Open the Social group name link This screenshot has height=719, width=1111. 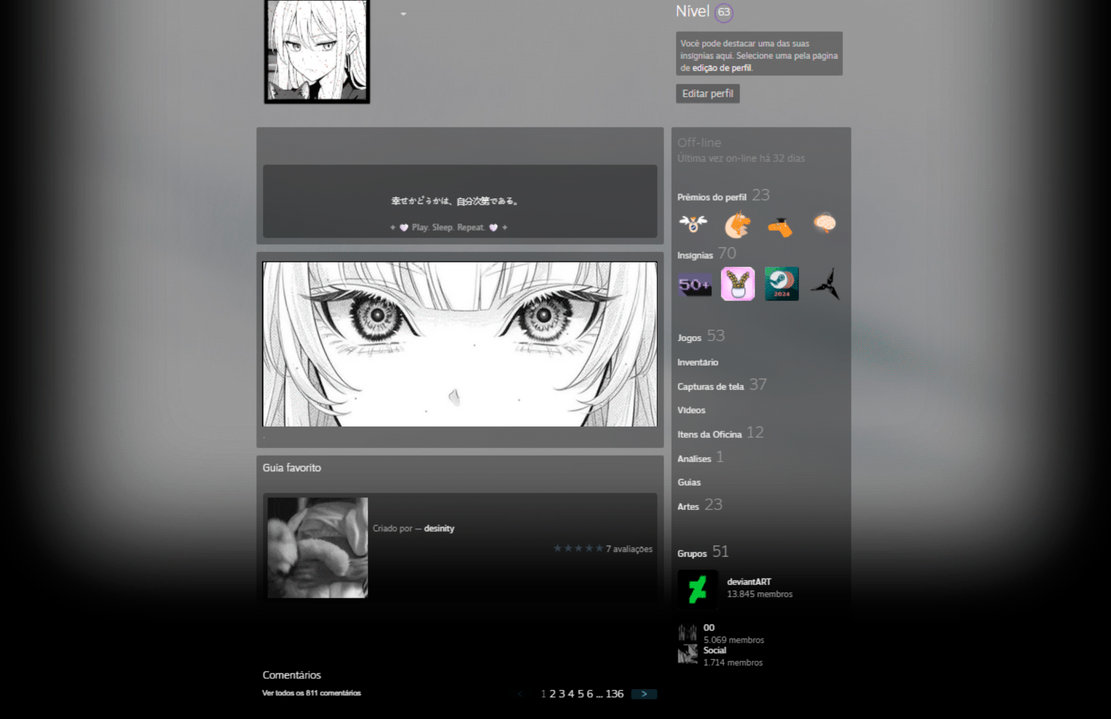point(714,650)
